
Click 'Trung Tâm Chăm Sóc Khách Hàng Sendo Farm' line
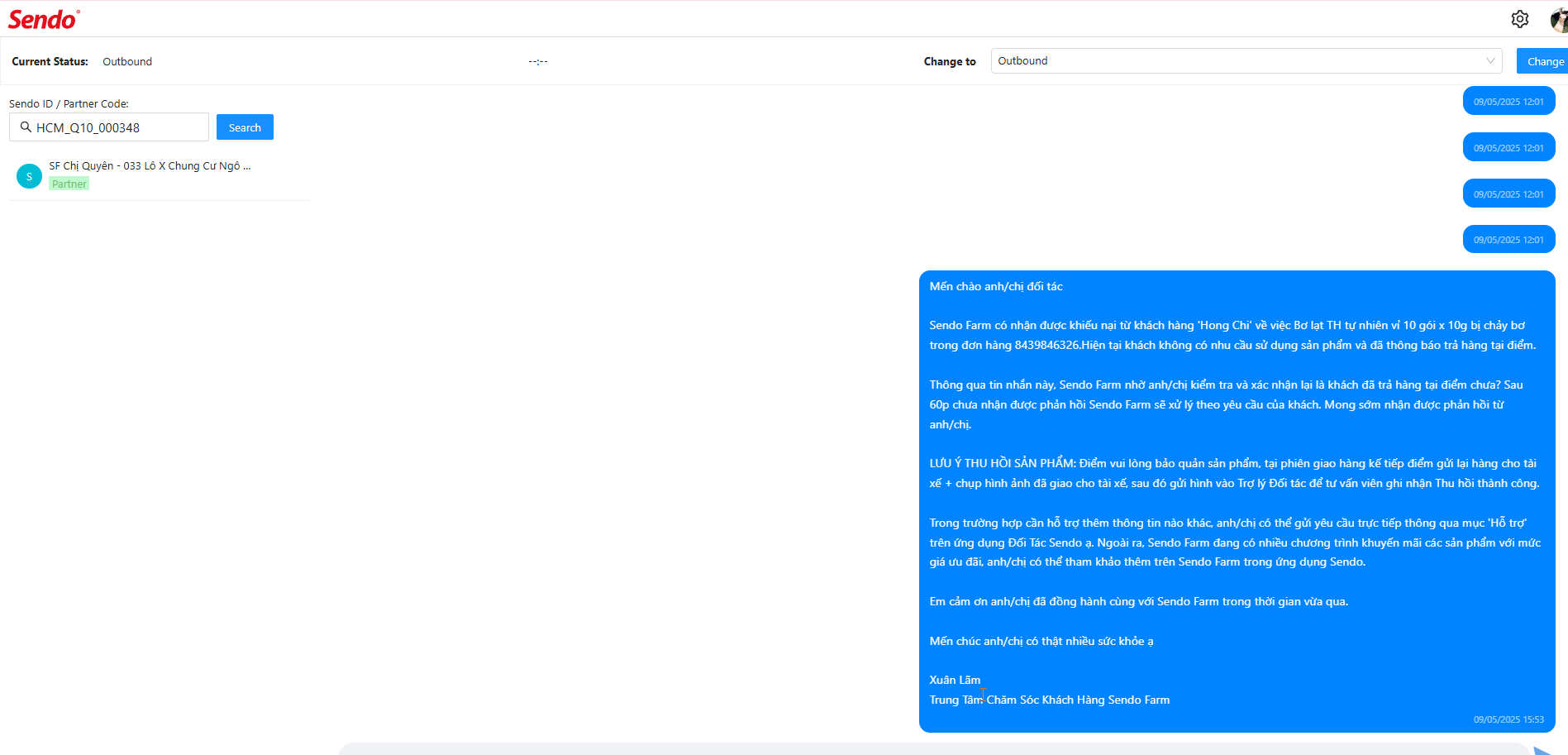coord(1050,700)
